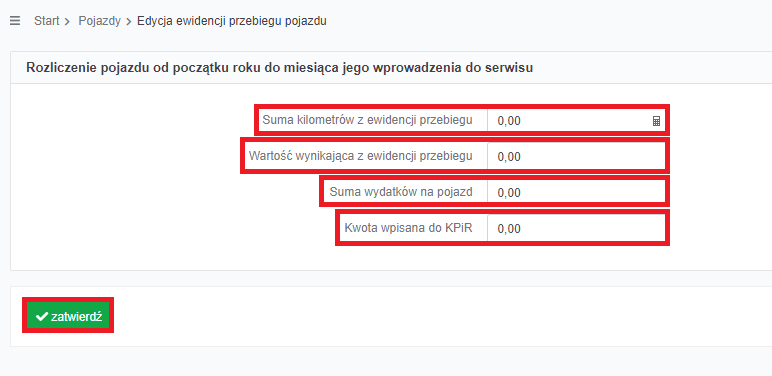This screenshot has height=376, width=772.
Task: Go to the Start breadcrumb link
Action: [x=47, y=21]
